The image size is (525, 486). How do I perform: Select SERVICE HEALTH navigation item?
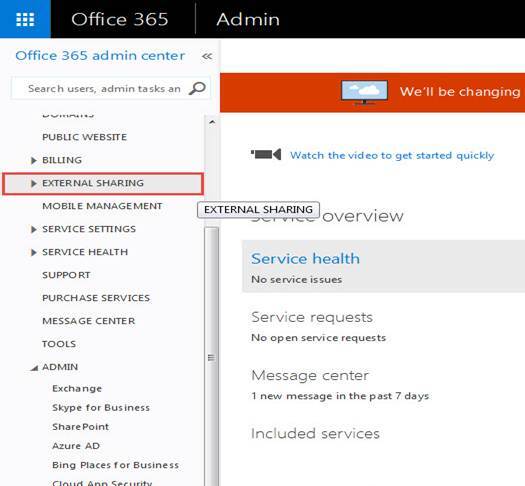pyautogui.click(x=85, y=252)
